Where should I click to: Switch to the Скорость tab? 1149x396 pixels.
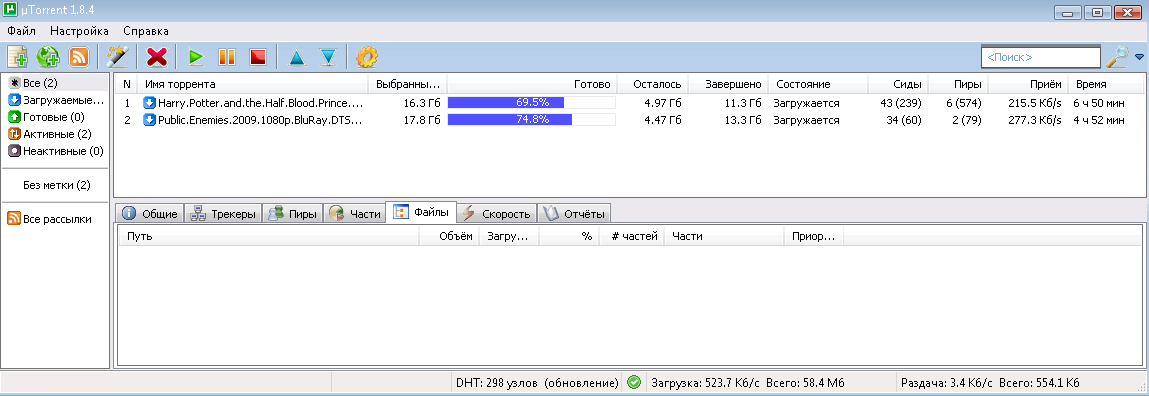point(497,213)
